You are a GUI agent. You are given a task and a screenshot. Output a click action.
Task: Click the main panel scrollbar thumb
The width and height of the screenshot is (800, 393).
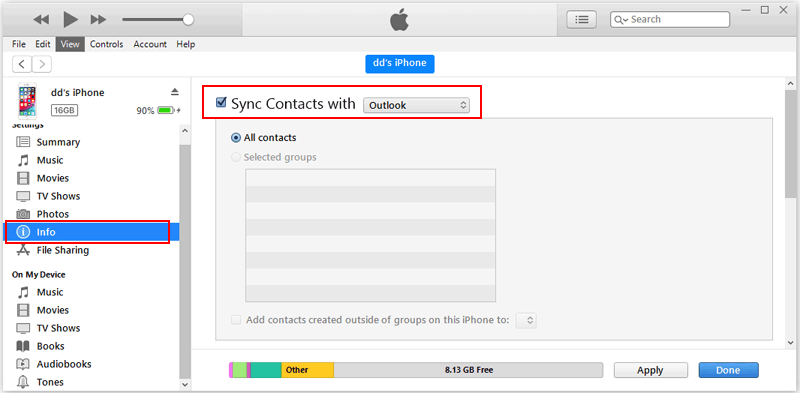tap(791, 143)
